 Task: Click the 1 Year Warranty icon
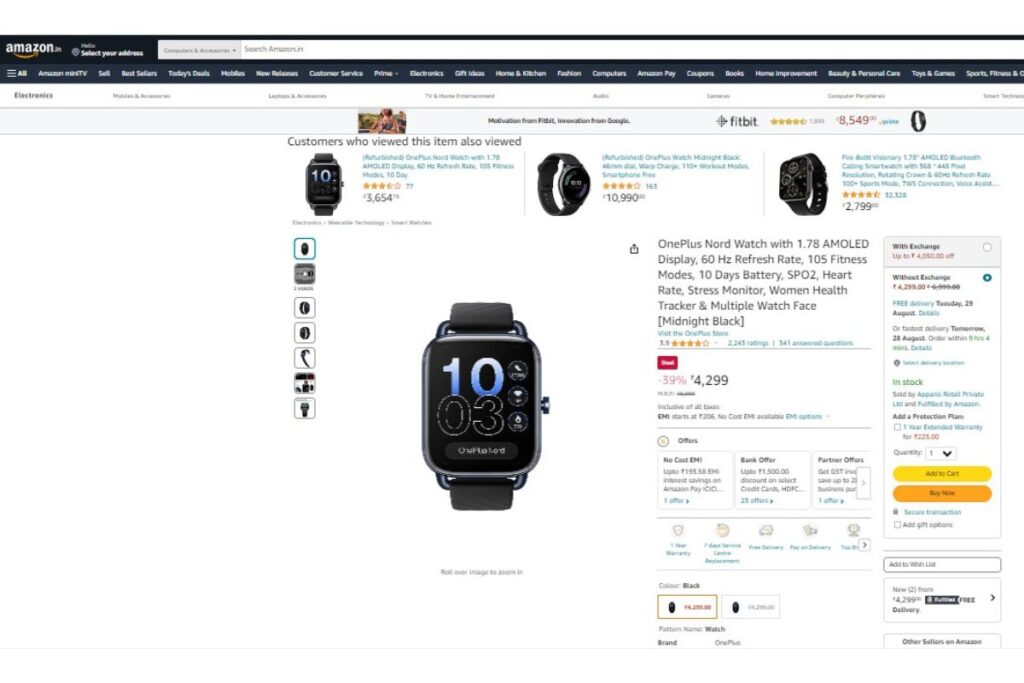678,530
